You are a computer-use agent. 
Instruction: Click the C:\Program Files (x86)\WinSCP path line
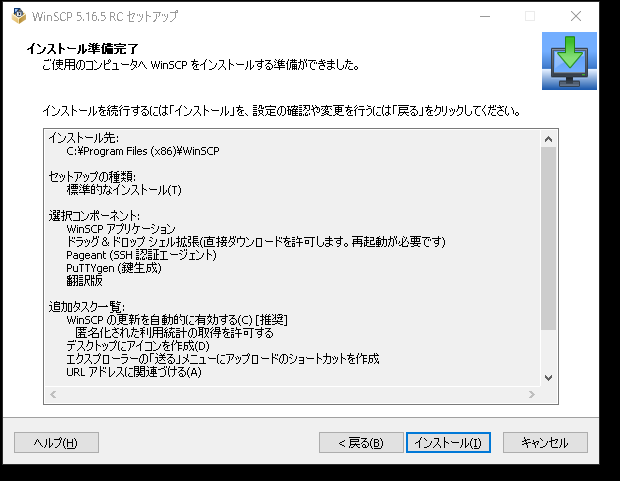[x=142, y=150]
